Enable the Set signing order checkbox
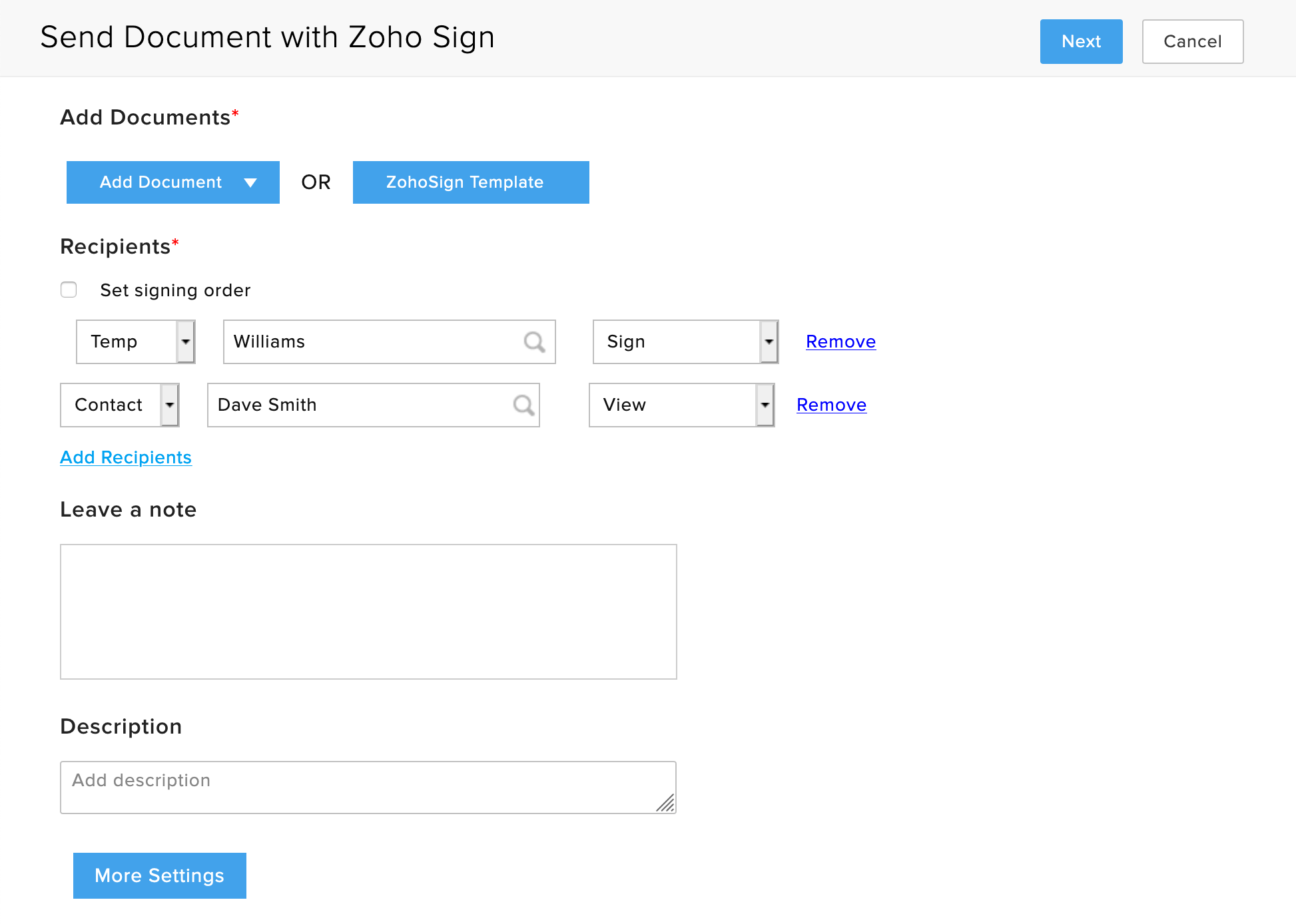 69,290
